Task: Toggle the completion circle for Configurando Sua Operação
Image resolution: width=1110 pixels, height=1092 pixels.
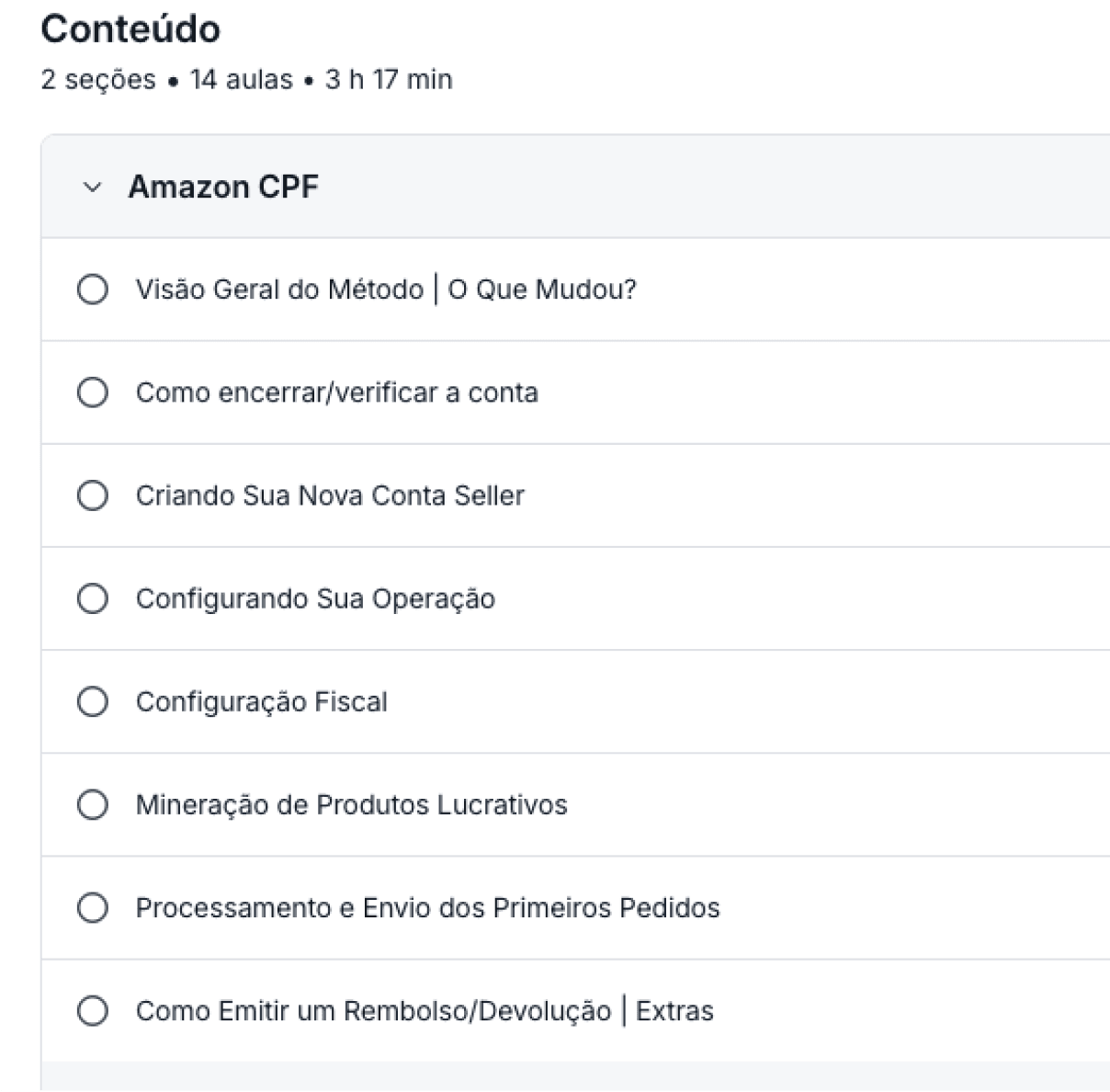Action: click(x=92, y=598)
